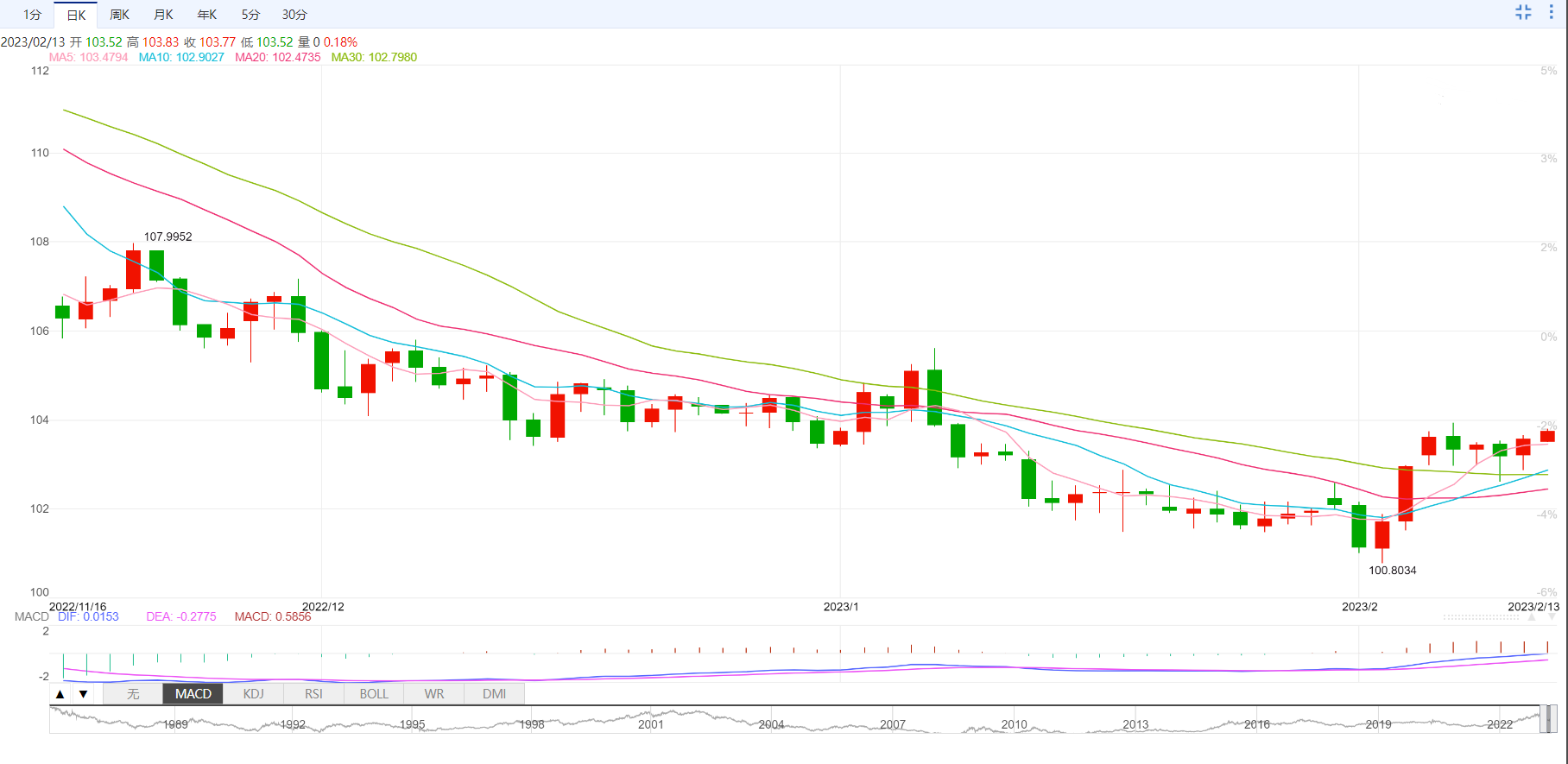
Task: Open the 30分 interval chart
Action: (294, 15)
